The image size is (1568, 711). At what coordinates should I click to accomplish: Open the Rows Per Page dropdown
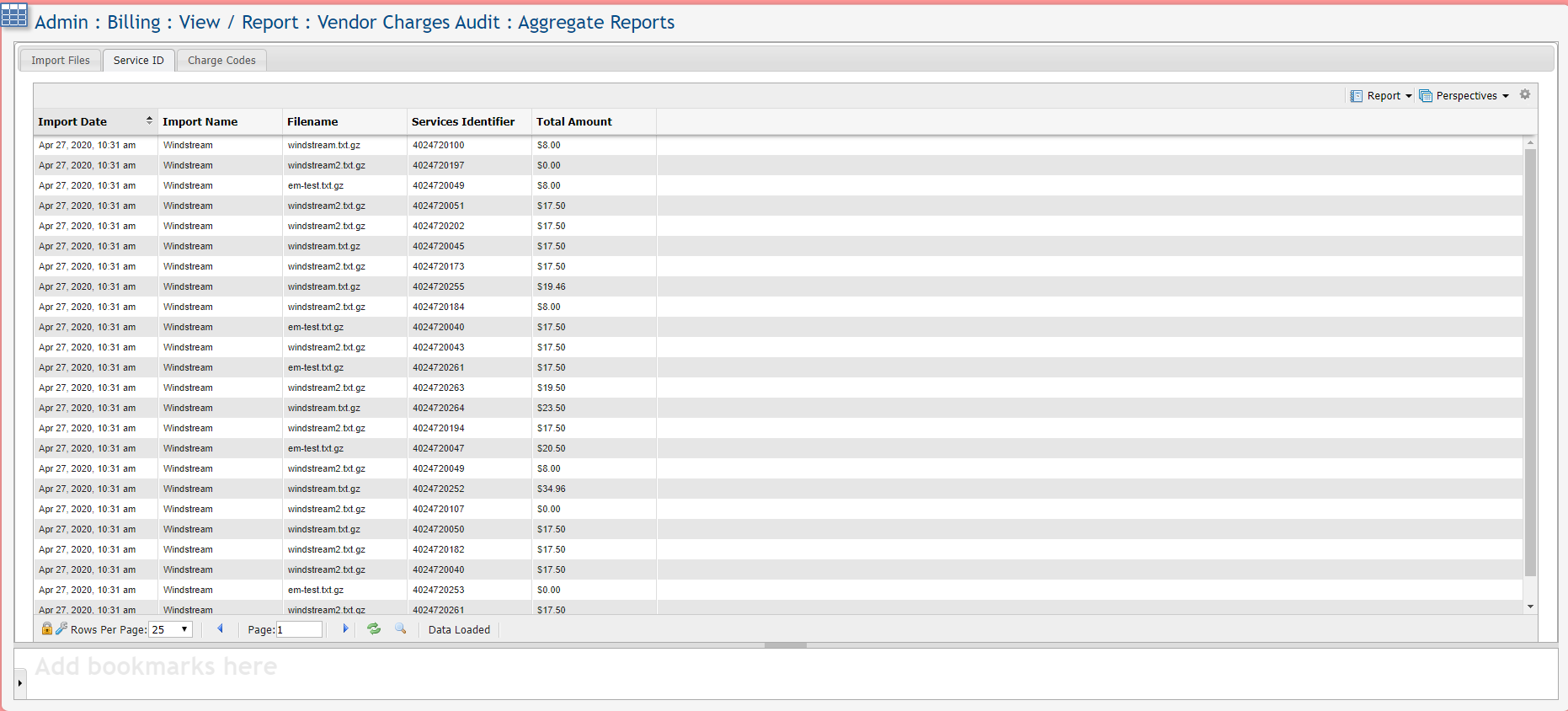click(171, 629)
